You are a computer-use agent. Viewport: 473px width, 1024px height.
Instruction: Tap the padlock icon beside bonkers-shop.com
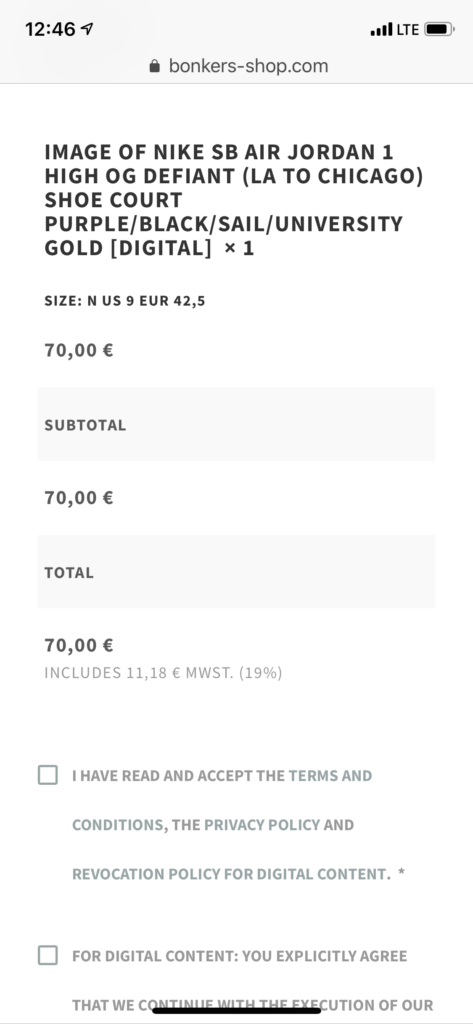(x=155, y=66)
